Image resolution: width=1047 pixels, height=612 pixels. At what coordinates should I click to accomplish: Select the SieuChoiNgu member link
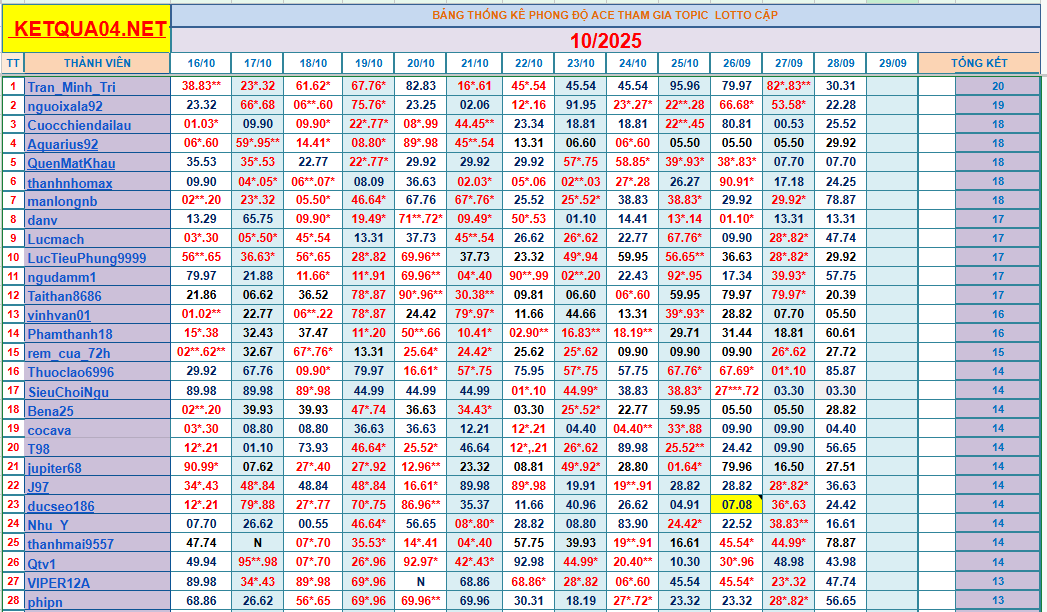[x=66, y=391]
